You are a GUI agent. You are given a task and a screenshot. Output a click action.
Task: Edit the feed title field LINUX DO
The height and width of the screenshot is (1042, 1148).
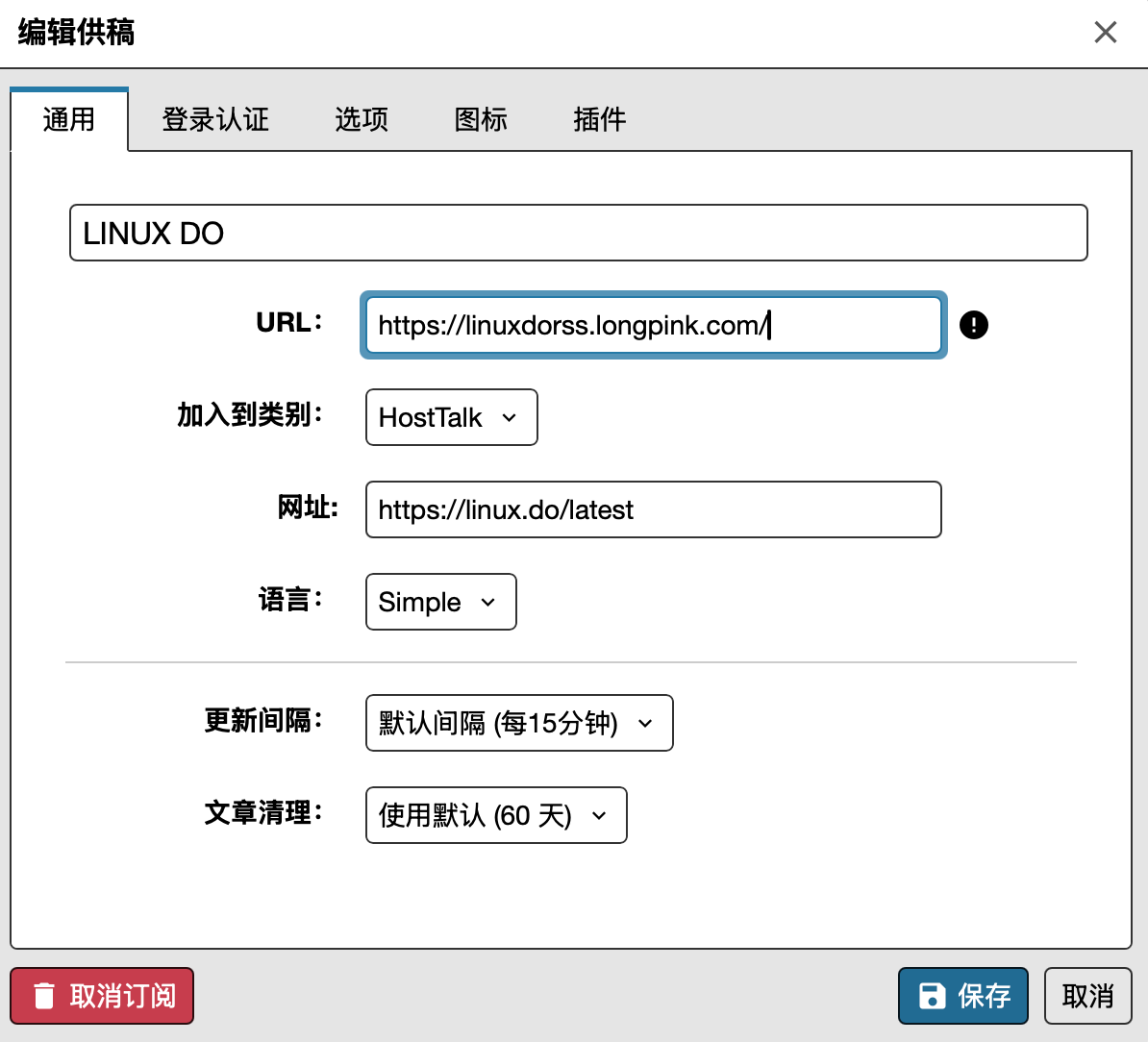pos(579,233)
